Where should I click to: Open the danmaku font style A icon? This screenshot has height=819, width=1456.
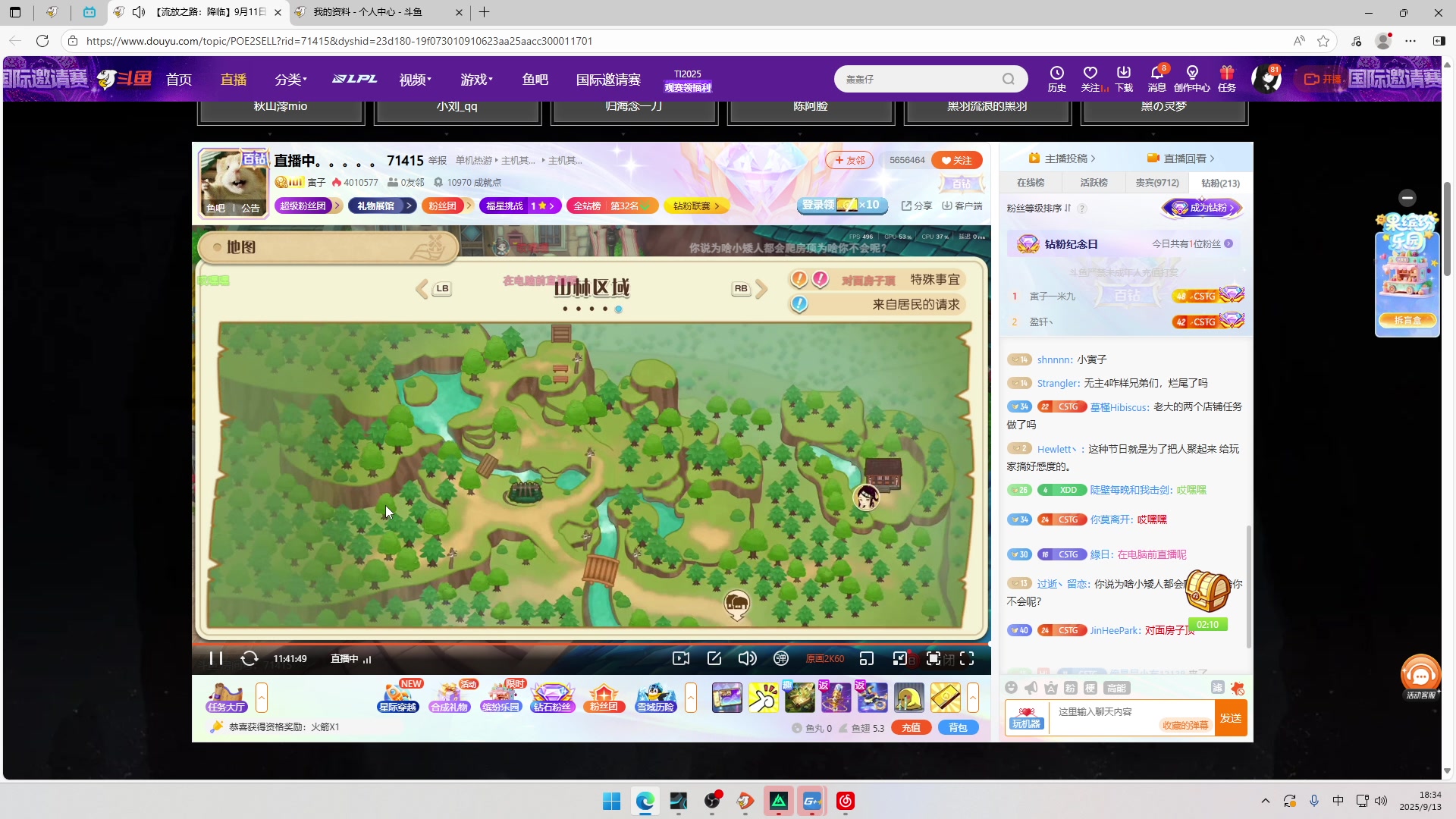tap(1051, 688)
